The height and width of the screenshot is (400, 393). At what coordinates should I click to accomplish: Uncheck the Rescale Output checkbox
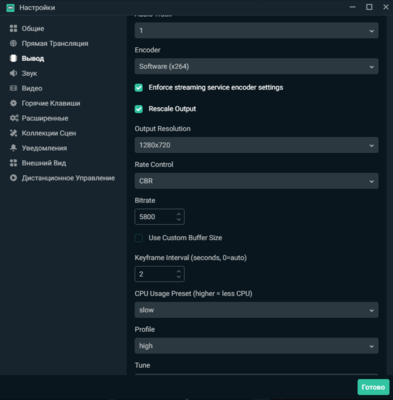click(x=139, y=109)
